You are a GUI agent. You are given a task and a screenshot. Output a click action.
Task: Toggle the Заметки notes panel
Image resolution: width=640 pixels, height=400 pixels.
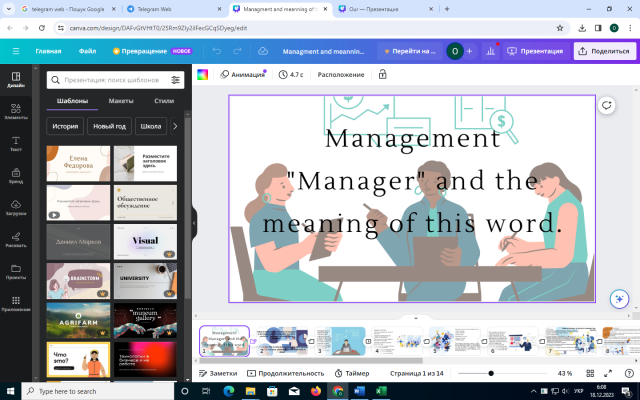(x=218, y=373)
